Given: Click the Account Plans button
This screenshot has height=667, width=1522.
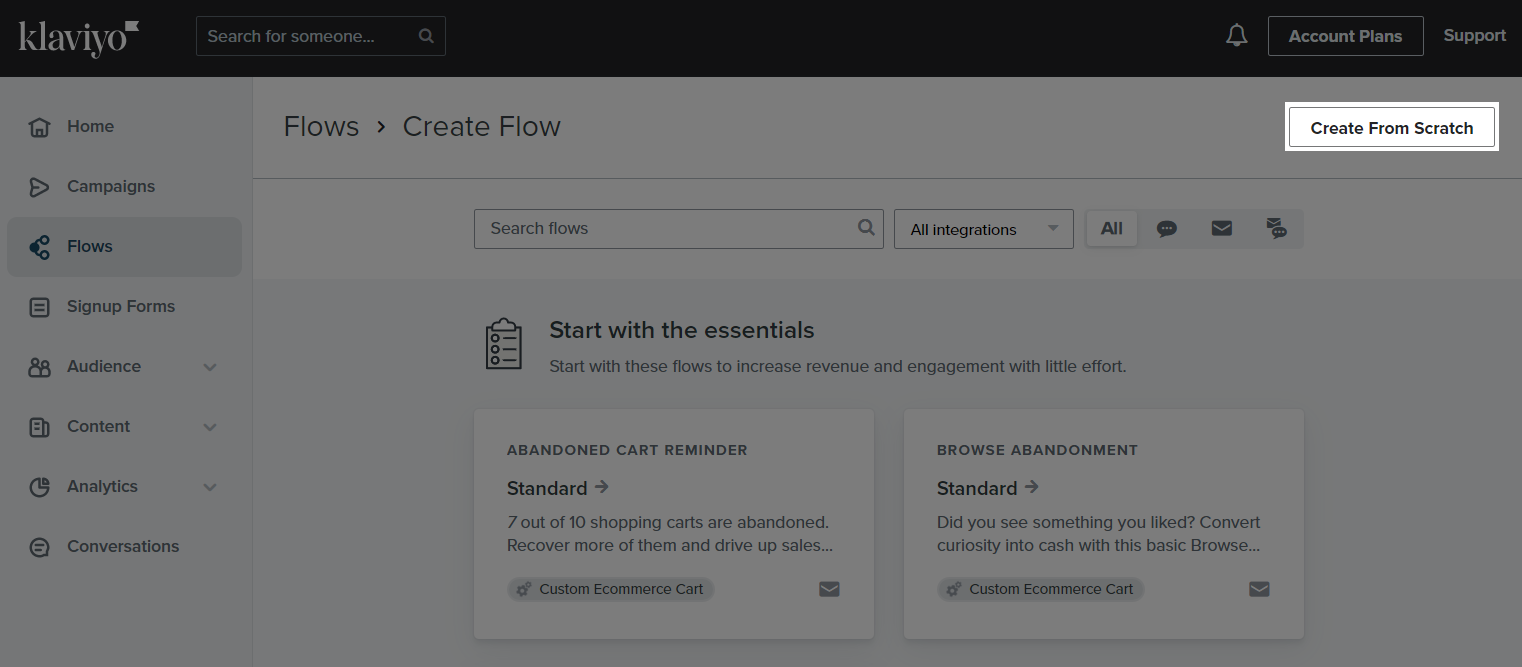Looking at the screenshot, I should [x=1345, y=36].
